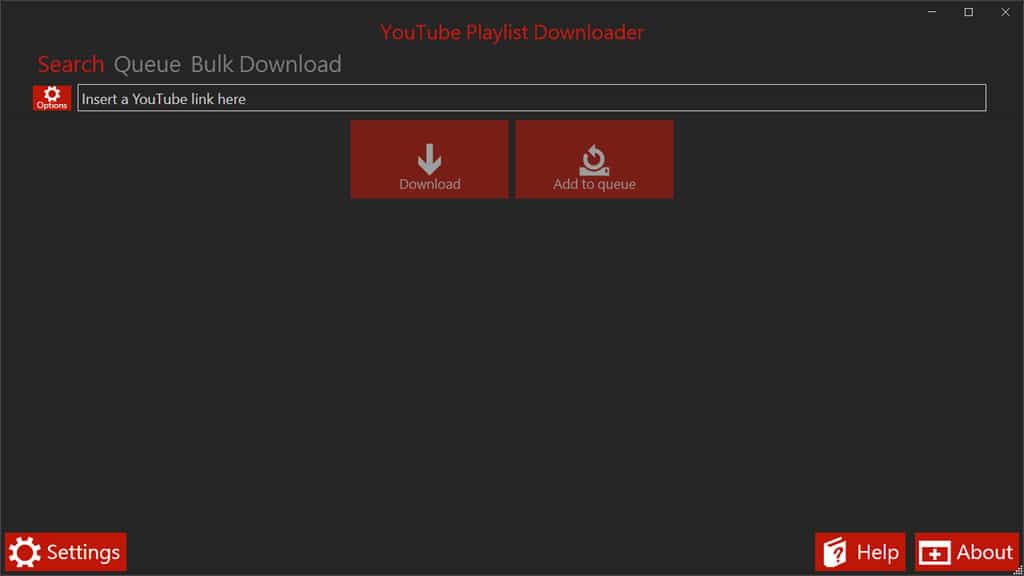Switch to the Search tab
This screenshot has width=1024, height=576.
pyautogui.click(x=71, y=64)
